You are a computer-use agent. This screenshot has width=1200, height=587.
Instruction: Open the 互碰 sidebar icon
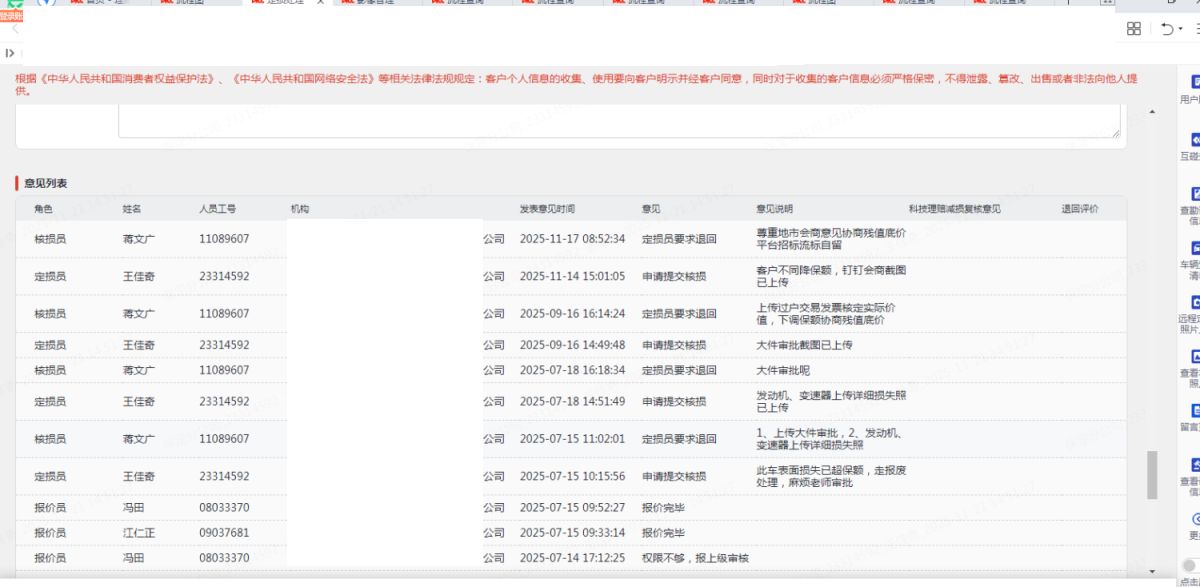1194,140
